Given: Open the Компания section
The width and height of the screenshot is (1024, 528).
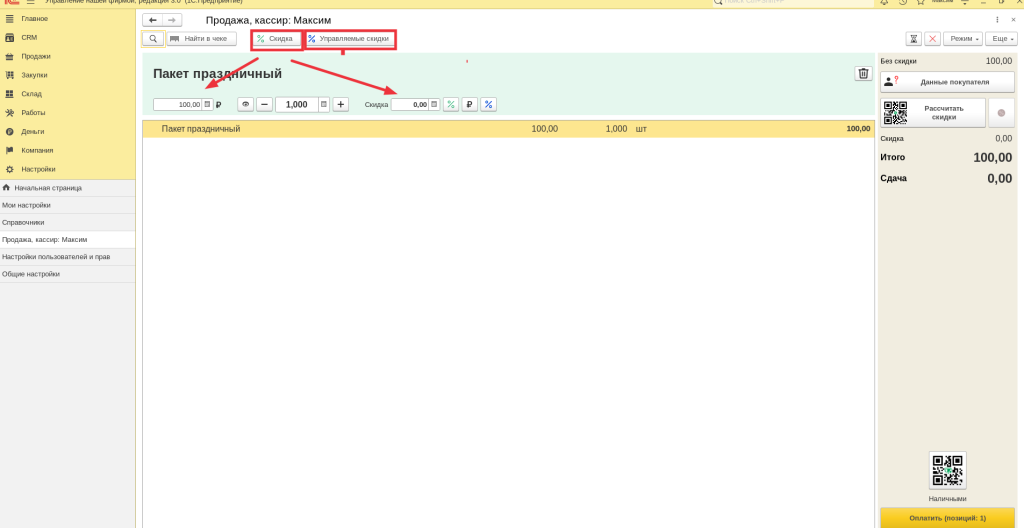Looking at the screenshot, I should pos(37,150).
